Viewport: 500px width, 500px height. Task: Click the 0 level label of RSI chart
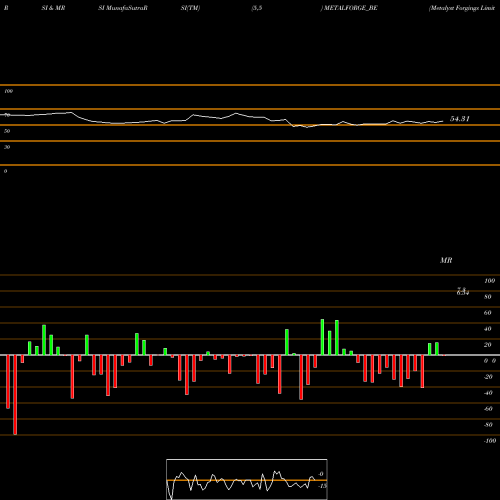point(5,171)
